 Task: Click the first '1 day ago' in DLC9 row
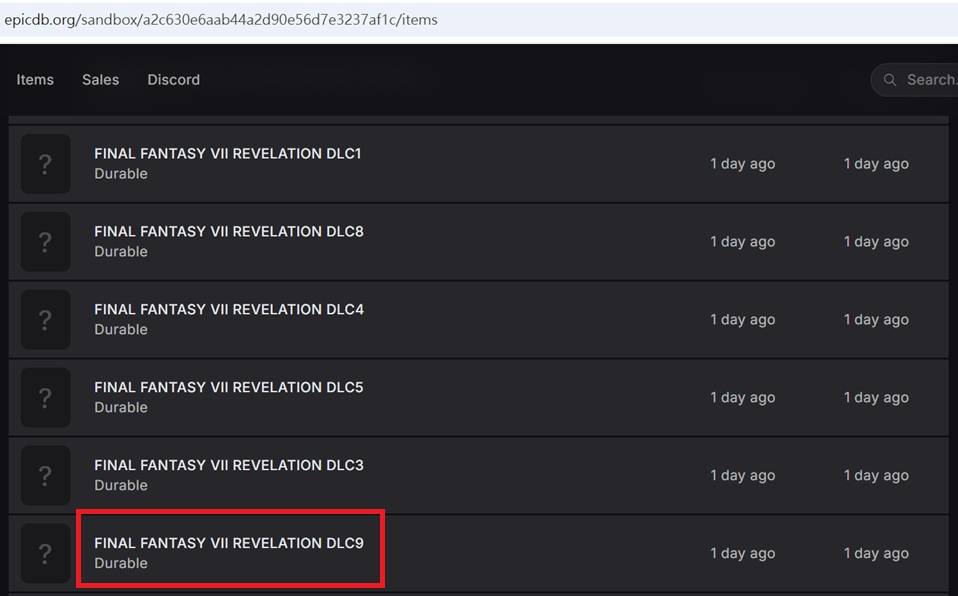click(x=742, y=554)
